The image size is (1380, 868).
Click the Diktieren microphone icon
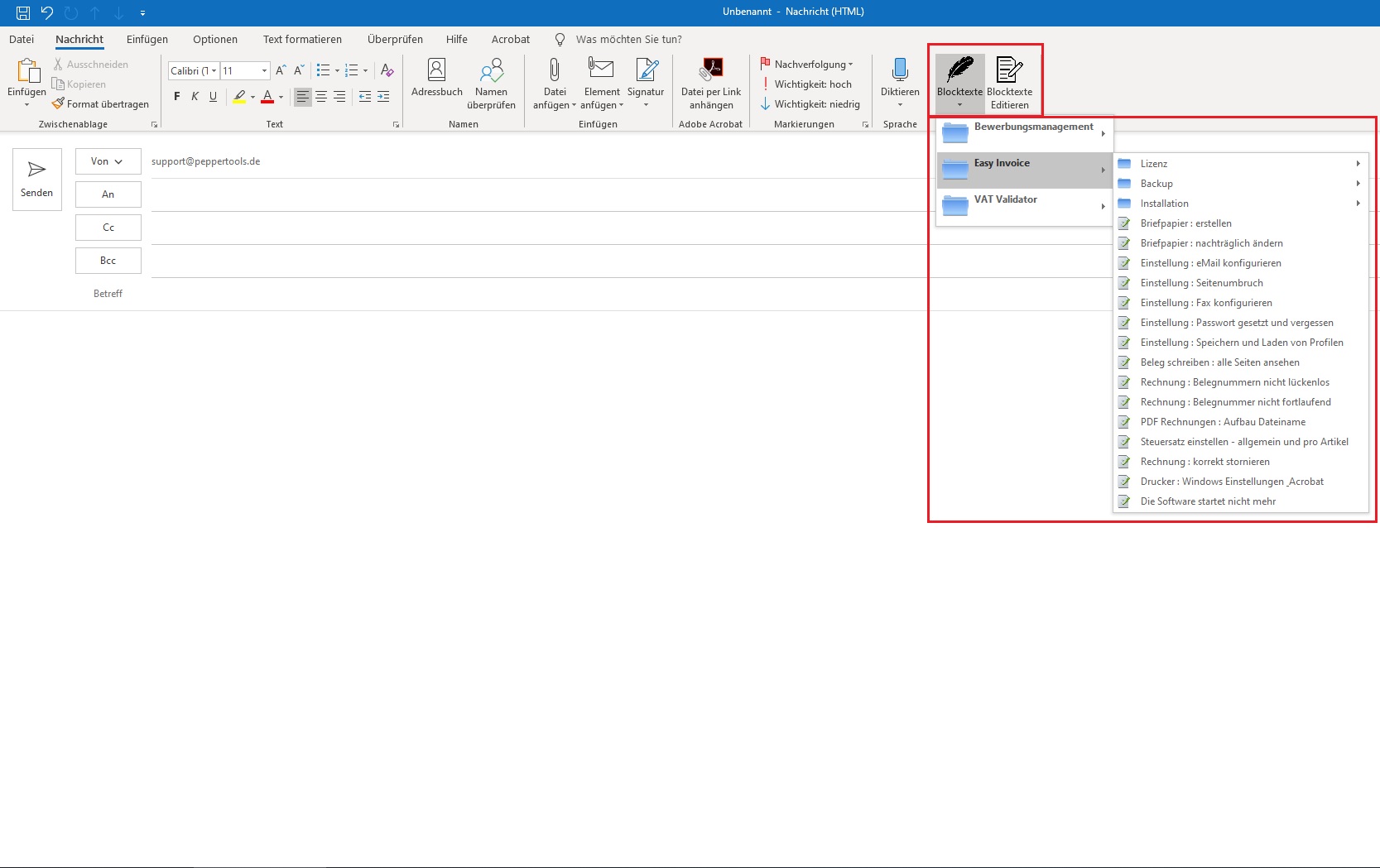tap(900, 71)
